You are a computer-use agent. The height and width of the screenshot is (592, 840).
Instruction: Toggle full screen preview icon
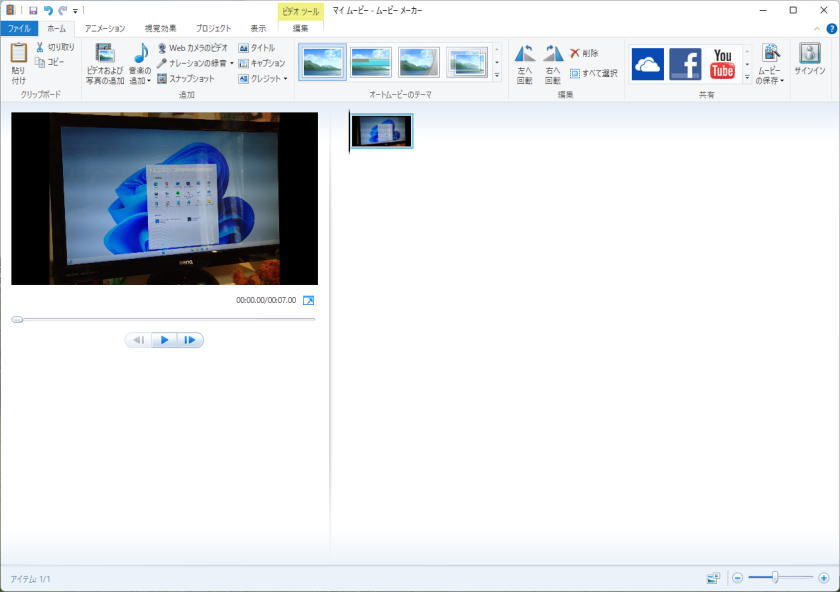(x=308, y=300)
